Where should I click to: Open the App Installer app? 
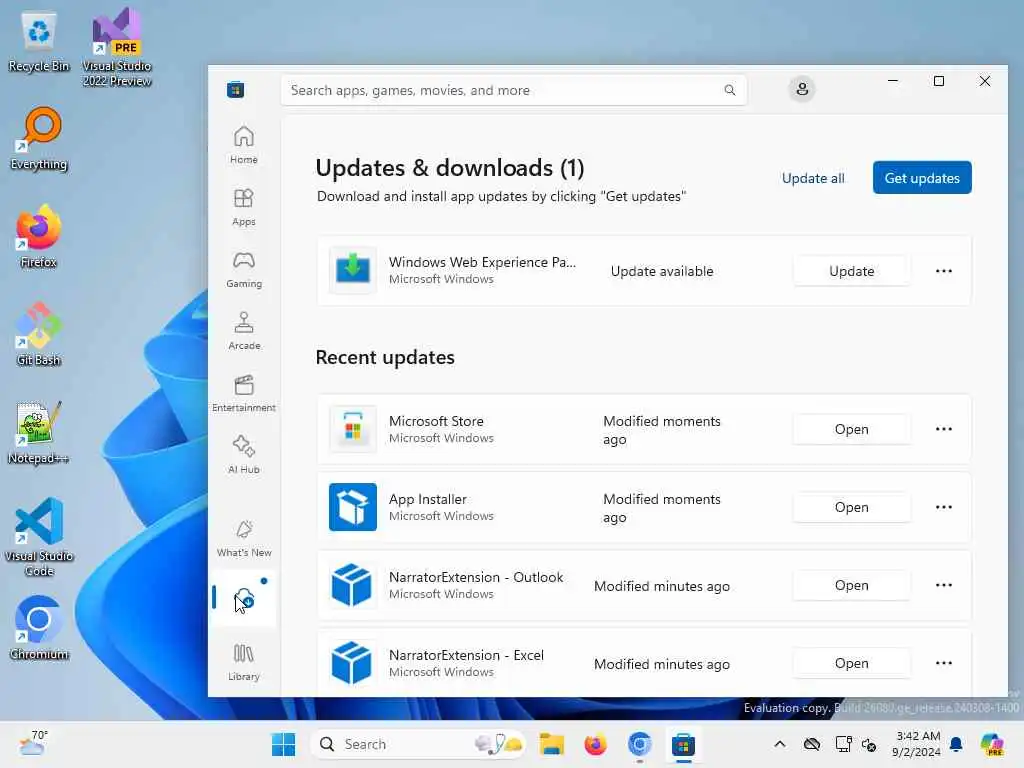(x=852, y=507)
